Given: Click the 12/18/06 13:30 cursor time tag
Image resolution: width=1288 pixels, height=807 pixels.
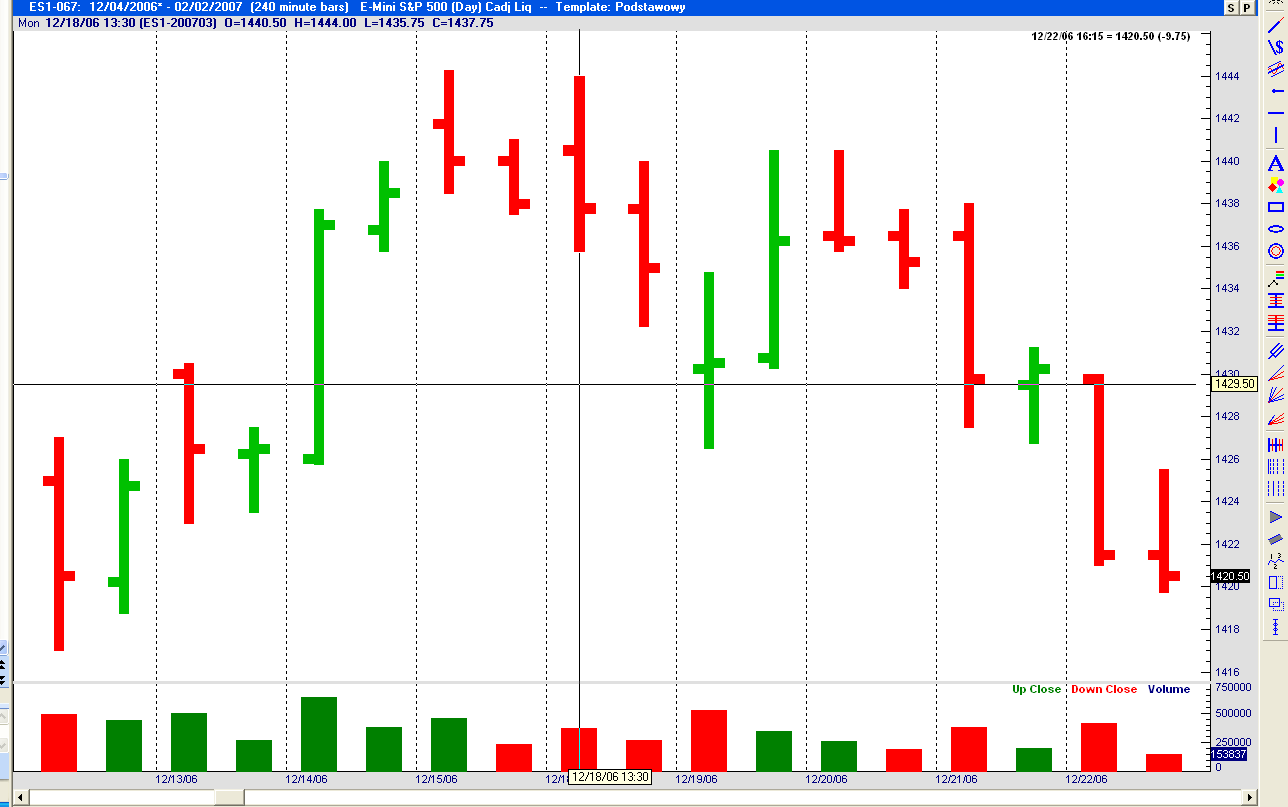Looking at the screenshot, I should (x=610, y=777).
